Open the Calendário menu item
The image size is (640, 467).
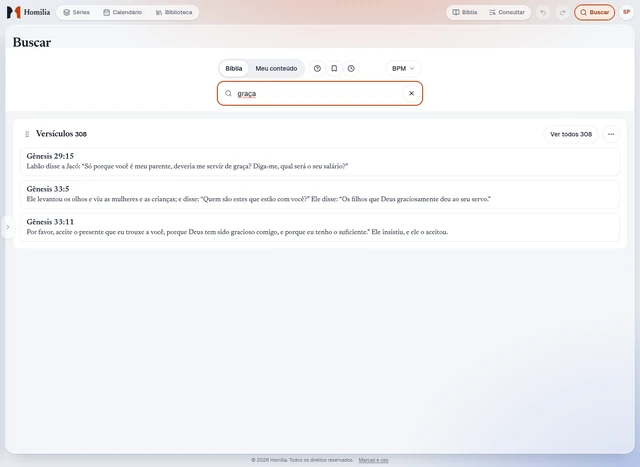point(122,12)
